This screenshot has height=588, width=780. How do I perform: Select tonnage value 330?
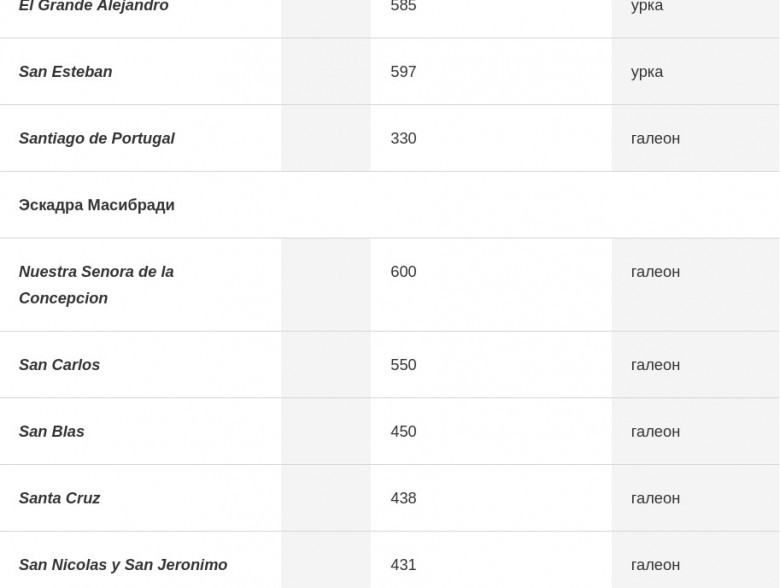tap(403, 138)
